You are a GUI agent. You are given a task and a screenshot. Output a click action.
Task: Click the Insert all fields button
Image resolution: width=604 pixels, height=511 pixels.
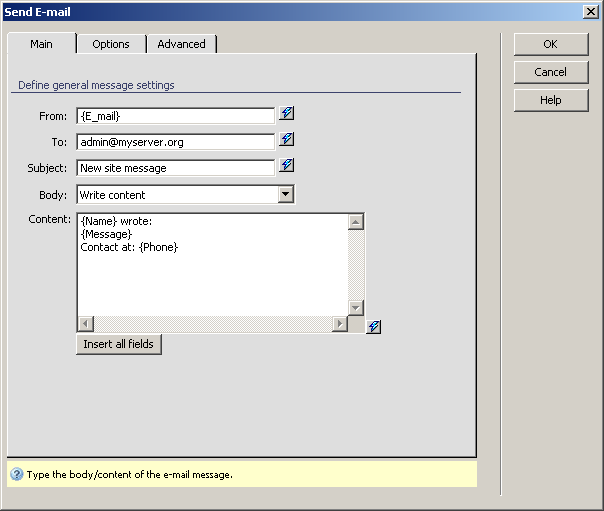click(x=119, y=344)
